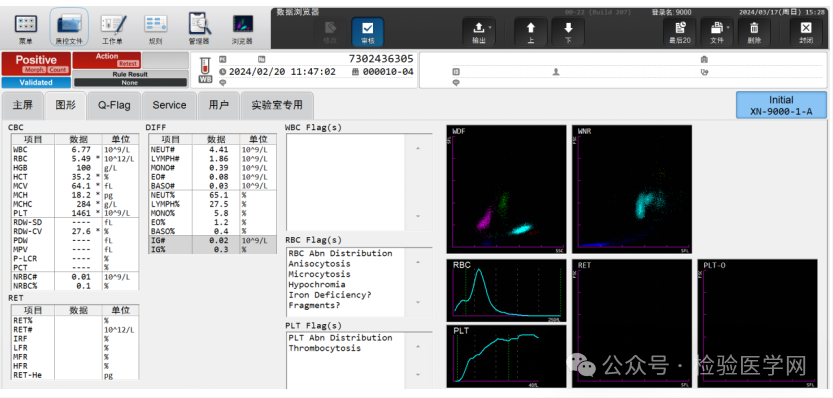The width and height of the screenshot is (833, 398).
Task: Click the PLT value 1461
Action: (x=81, y=213)
